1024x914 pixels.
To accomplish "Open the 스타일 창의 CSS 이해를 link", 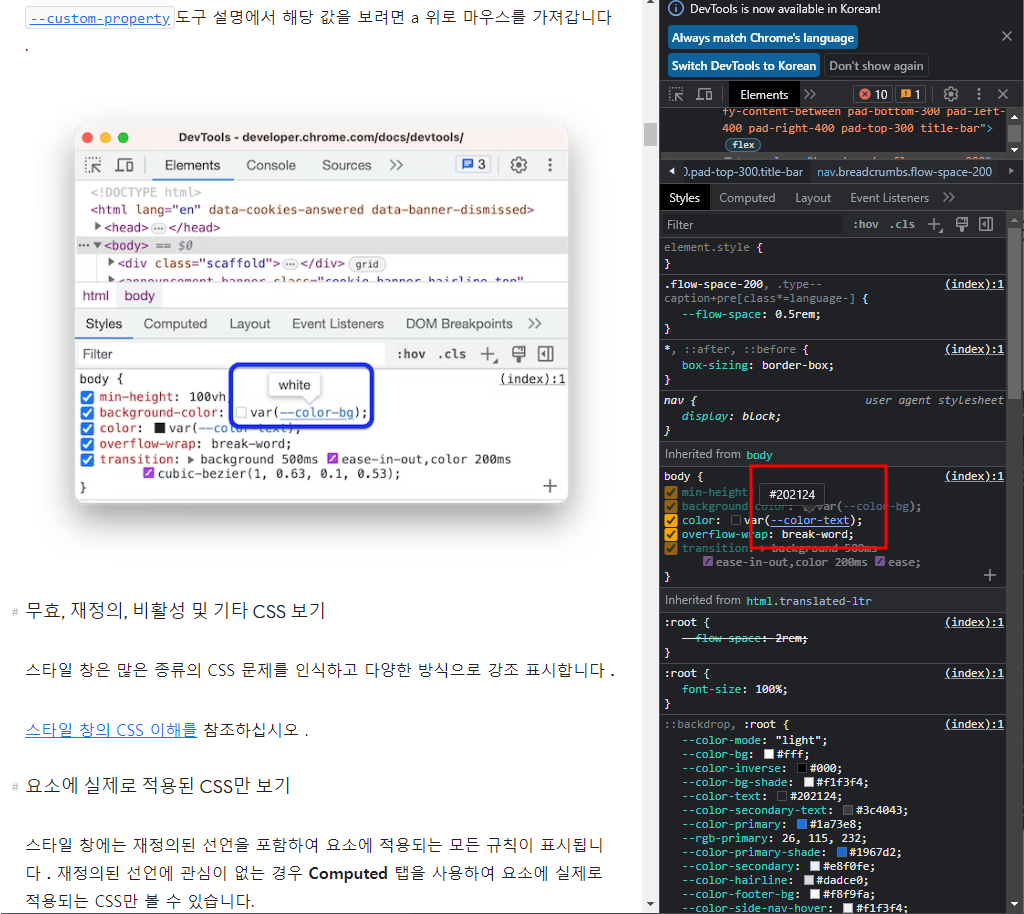I will 110,729.
